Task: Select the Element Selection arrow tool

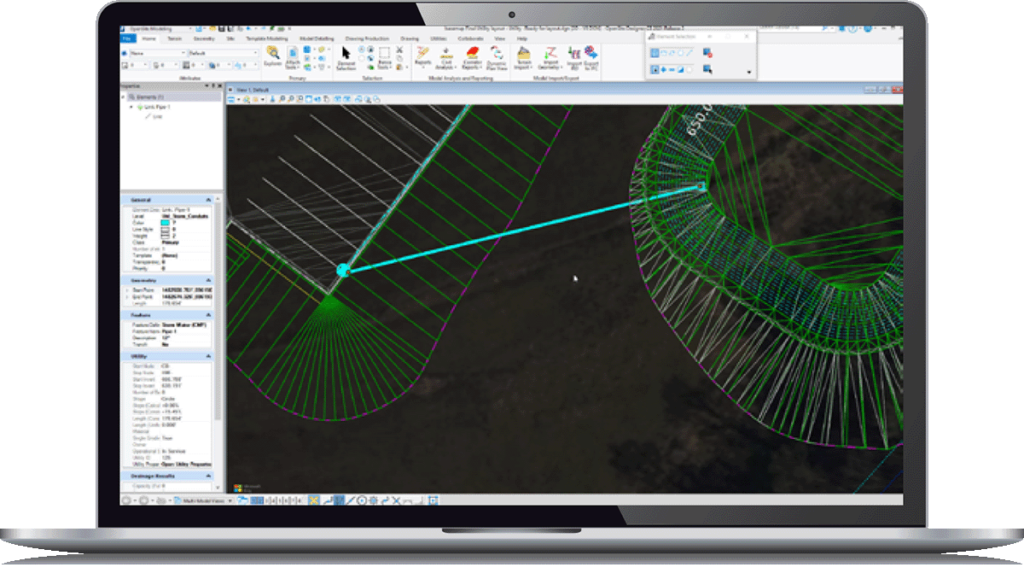Action: (346, 54)
